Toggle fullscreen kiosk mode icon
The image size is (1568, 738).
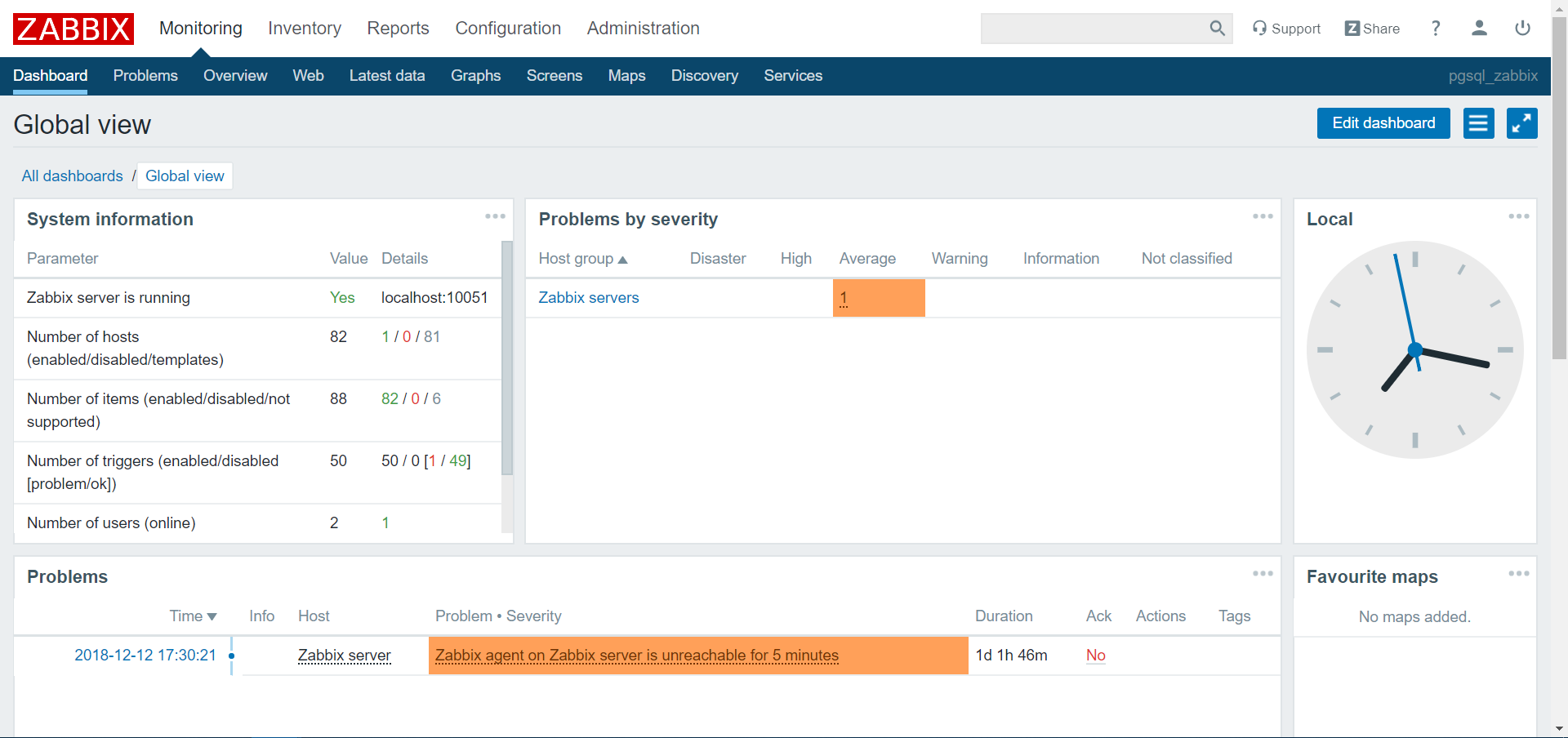[1521, 123]
